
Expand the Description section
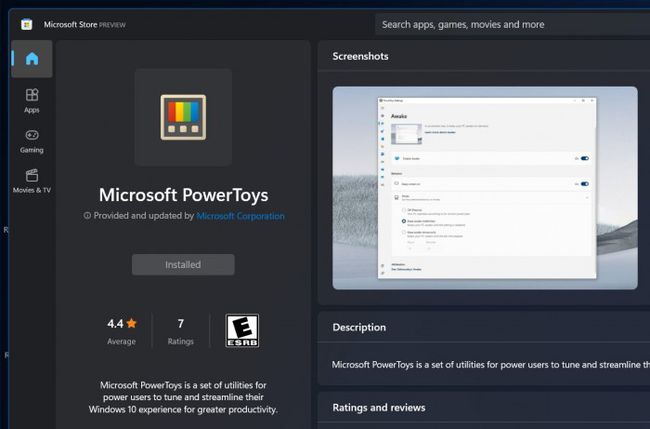[x=359, y=327]
